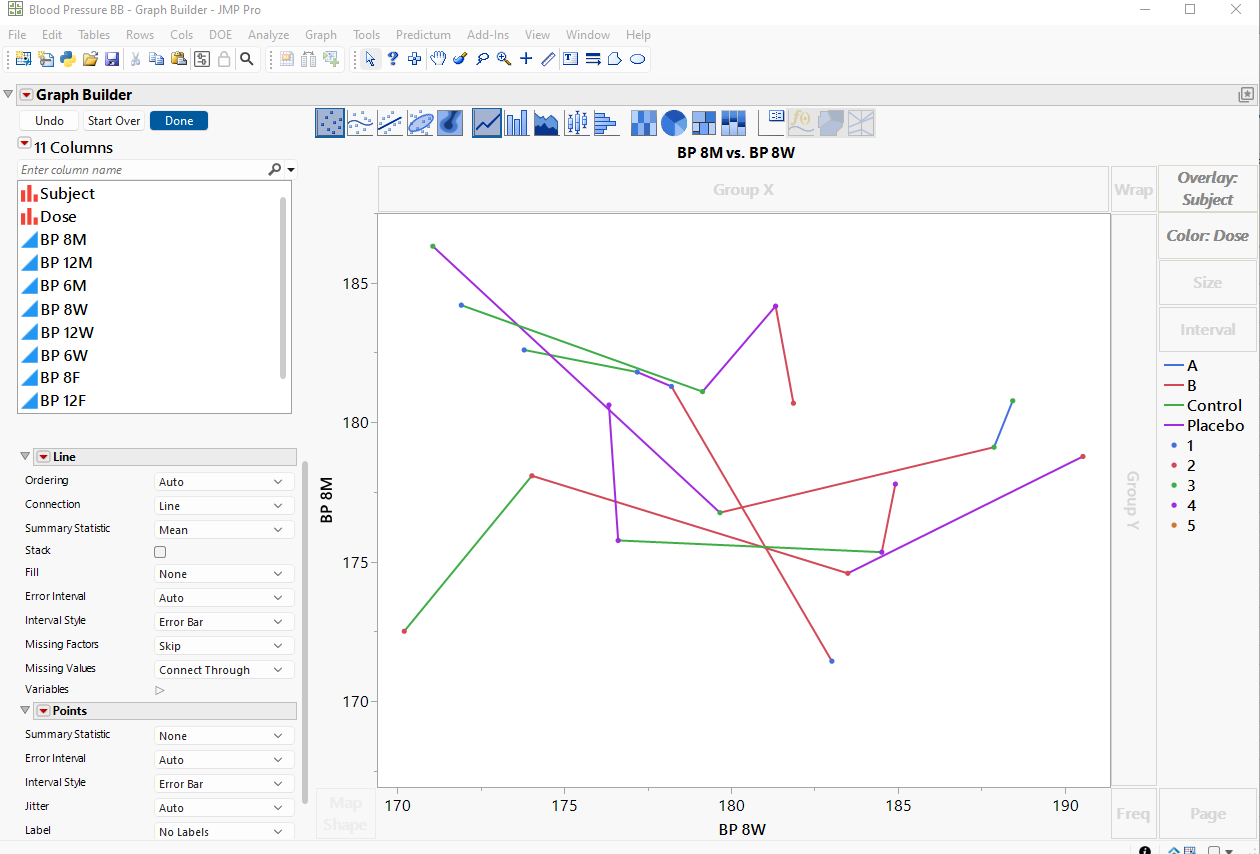Open the Tables menu
Image resolution: width=1260 pixels, height=854 pixels.
point(94,34)
